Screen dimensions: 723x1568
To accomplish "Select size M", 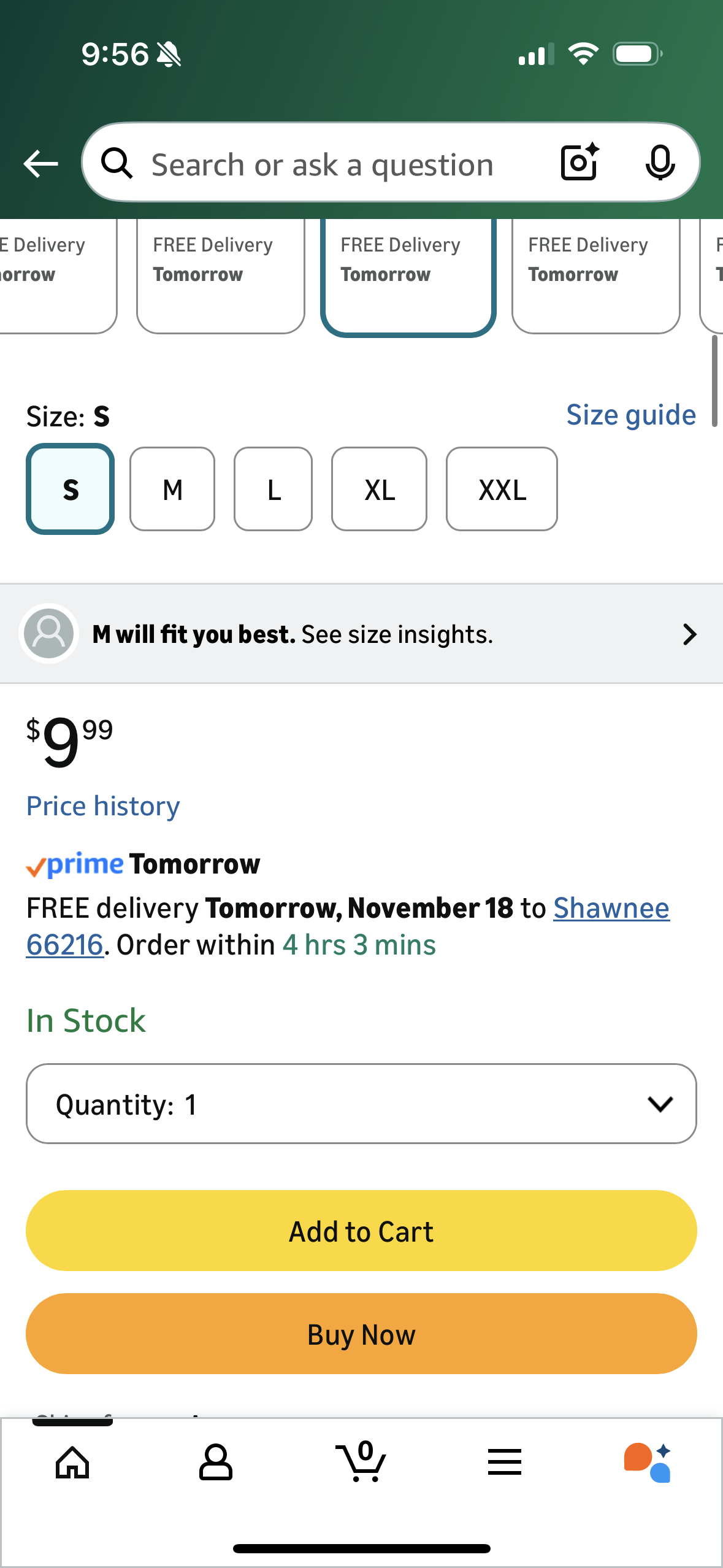I will tap(172, 489).
